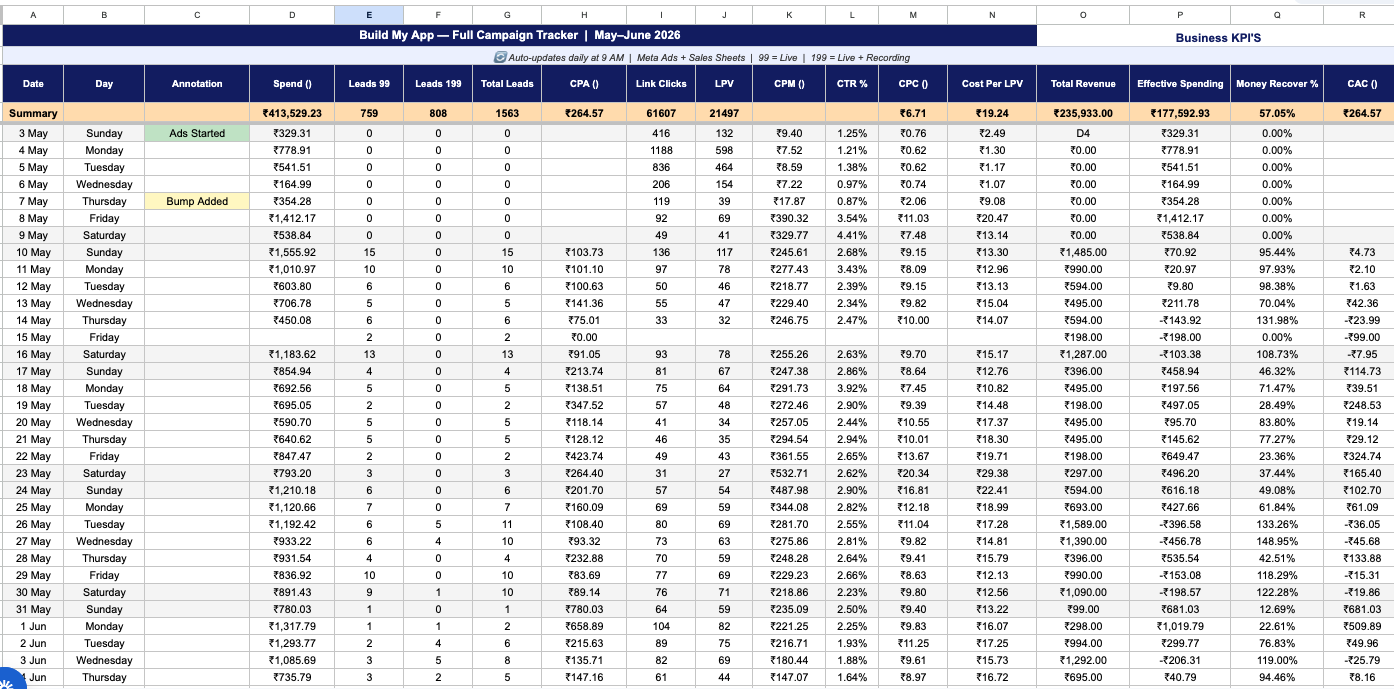Click CPC value ₹20.34
This screenshot has width=1394, height=689.
tap(913, 473)
